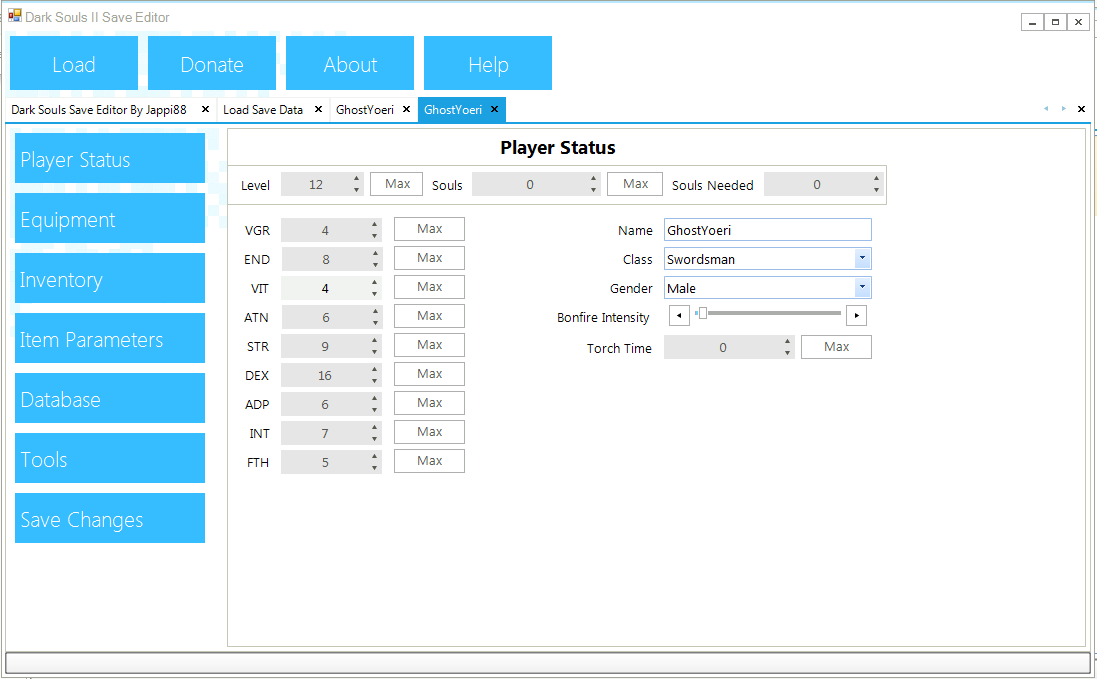This screenshot has height=679, width=1097.
Task: Max out the ADP stat
Action: (x=430, y=403)
